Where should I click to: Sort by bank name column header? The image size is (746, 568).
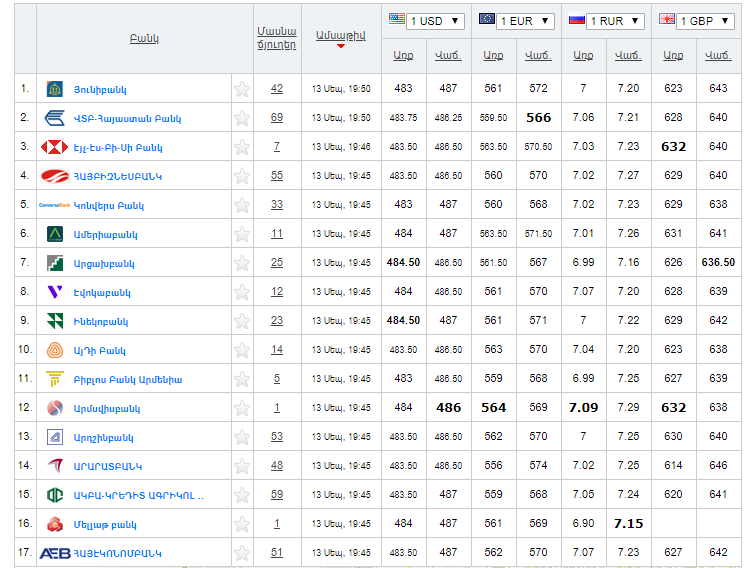144,39
